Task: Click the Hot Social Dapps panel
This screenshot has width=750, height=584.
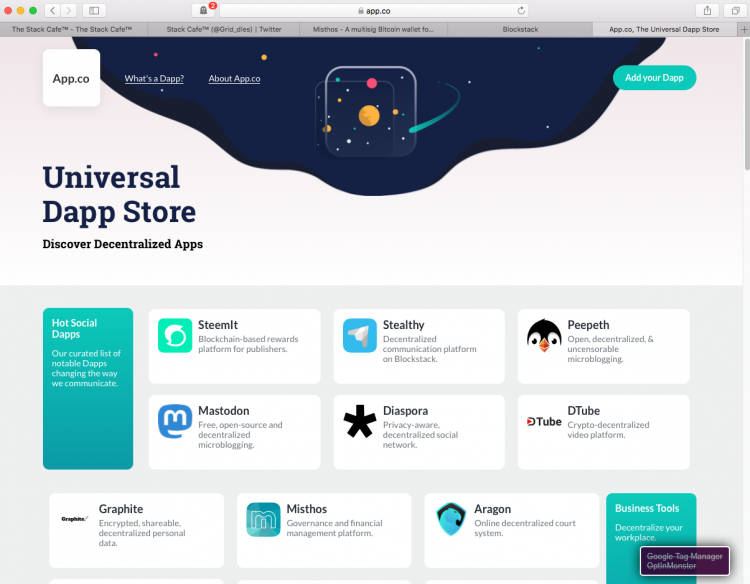Action: click(88, 388)
